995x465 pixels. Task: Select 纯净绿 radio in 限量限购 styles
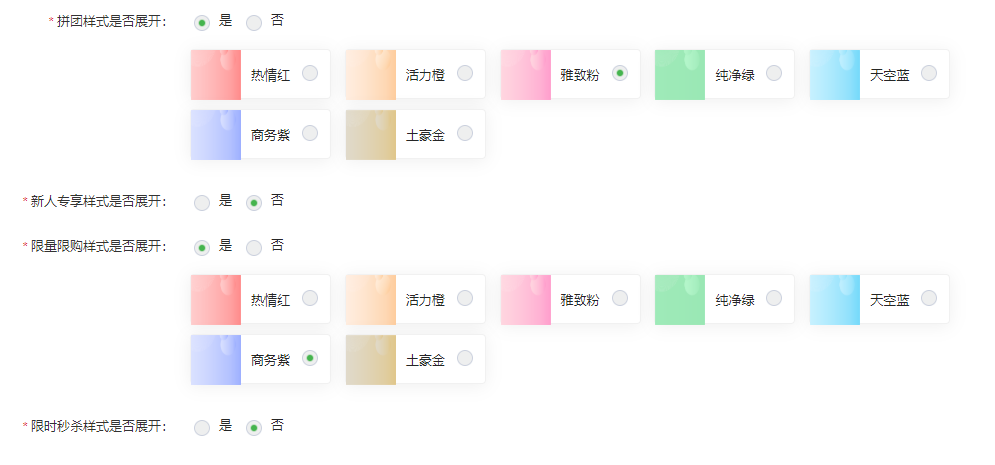[x=774, y=298]
